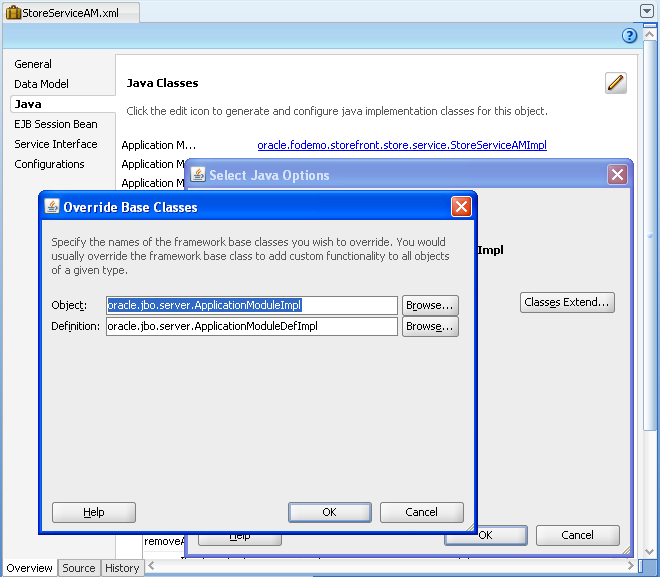Screen dimensions: 660x577
Task: Open the help question mark icon
Action: point(629,36)
